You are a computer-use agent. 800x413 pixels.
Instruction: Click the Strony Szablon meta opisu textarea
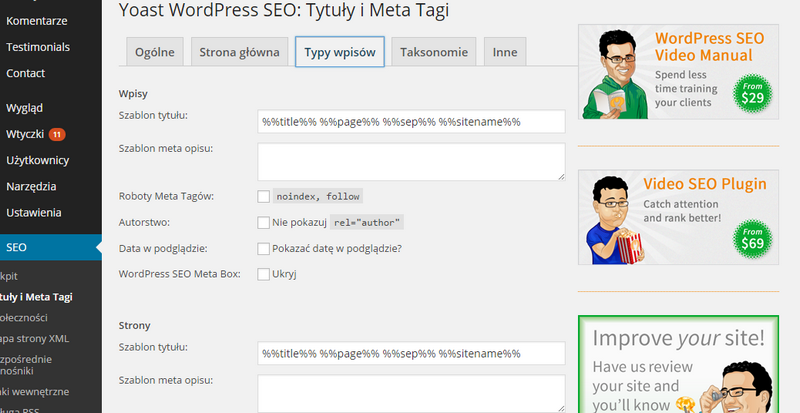[x=411, y=393]
